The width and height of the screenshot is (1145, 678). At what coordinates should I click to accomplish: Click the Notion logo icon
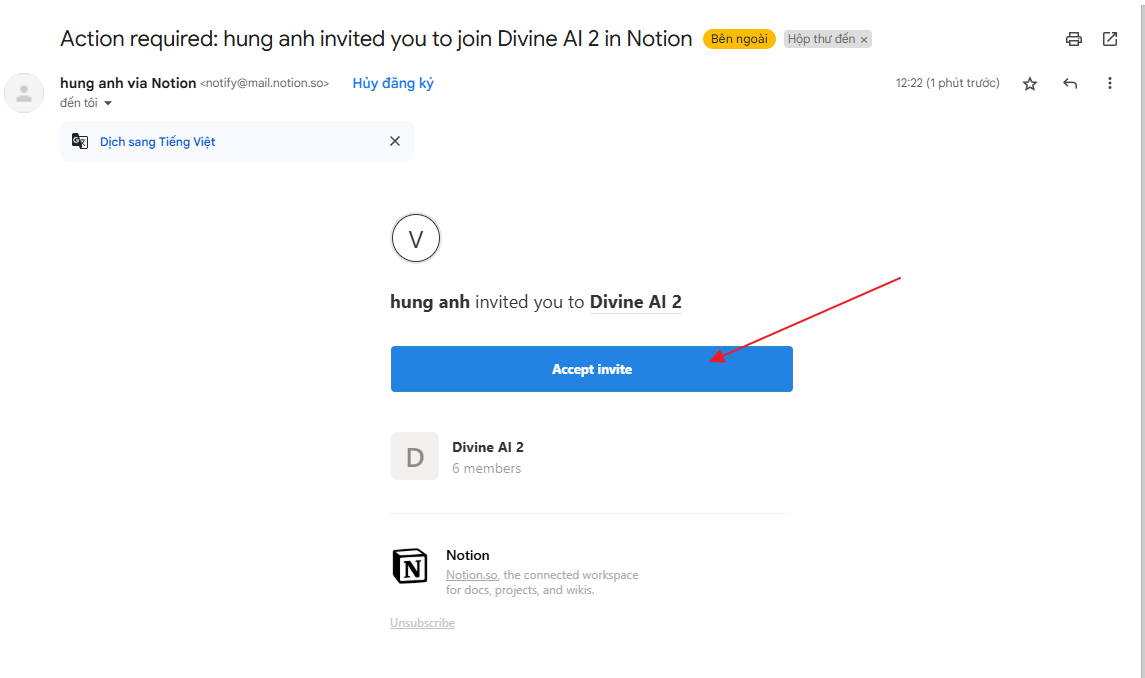tap(410, 566)
